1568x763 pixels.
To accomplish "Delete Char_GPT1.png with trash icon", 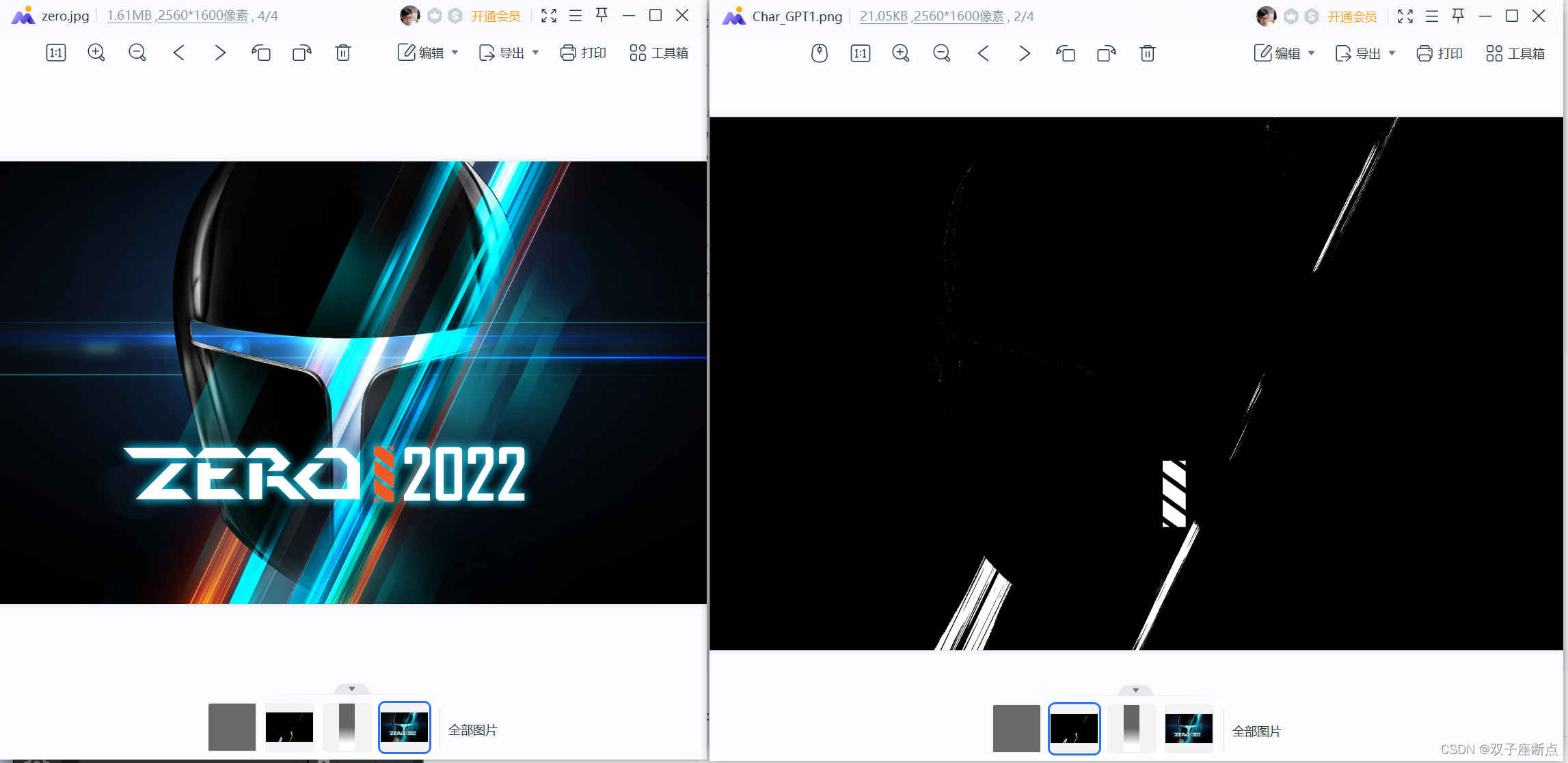I will (x=1148, y=53).
